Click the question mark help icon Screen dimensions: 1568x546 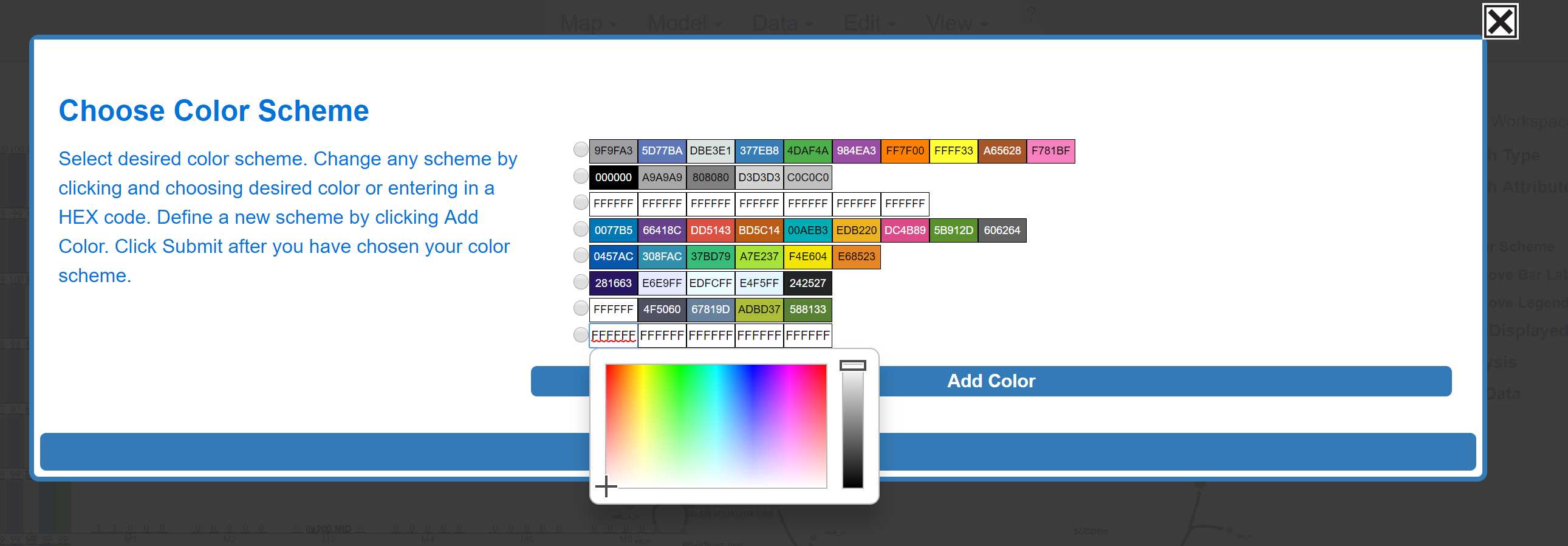click(1030, 15)
